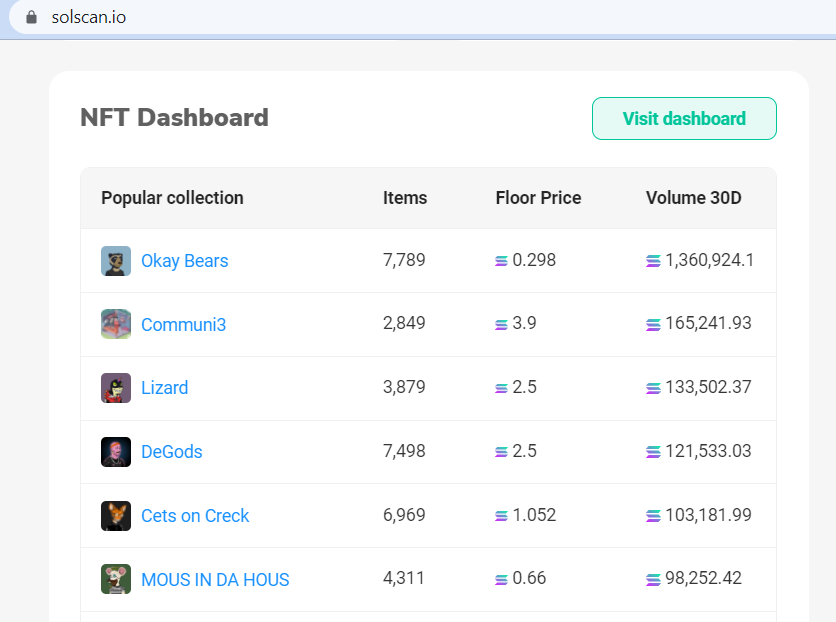Open the Cets on Creck collection link
The width and height of the screenshot is (836, 622).
coord(195,515)
